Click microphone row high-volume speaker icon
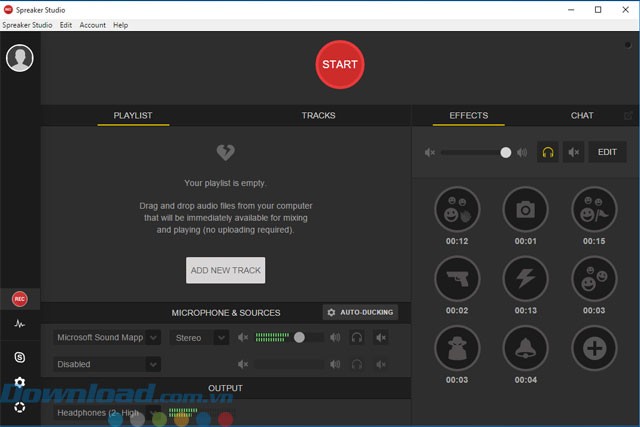 click(335, 337)
